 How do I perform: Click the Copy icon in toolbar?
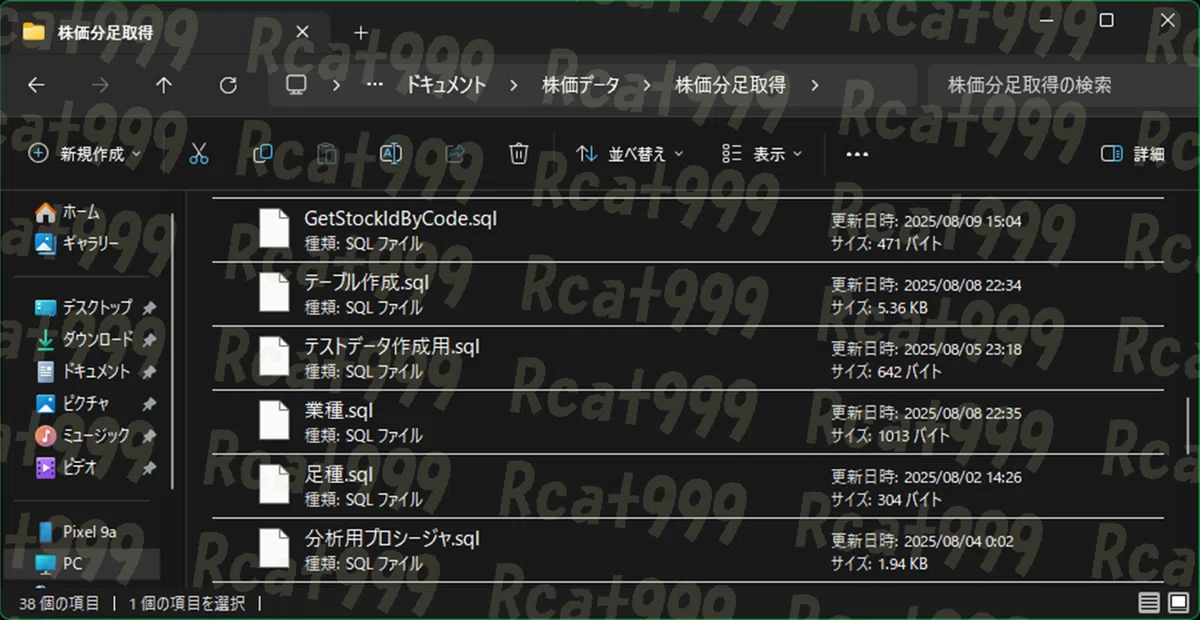click(263, 154)
